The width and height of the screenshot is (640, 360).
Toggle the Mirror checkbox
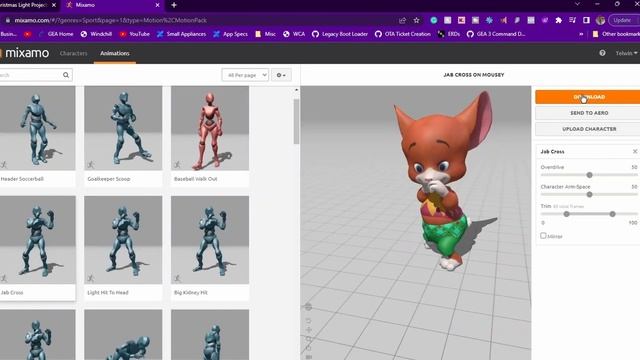click(x=543, y=236)
